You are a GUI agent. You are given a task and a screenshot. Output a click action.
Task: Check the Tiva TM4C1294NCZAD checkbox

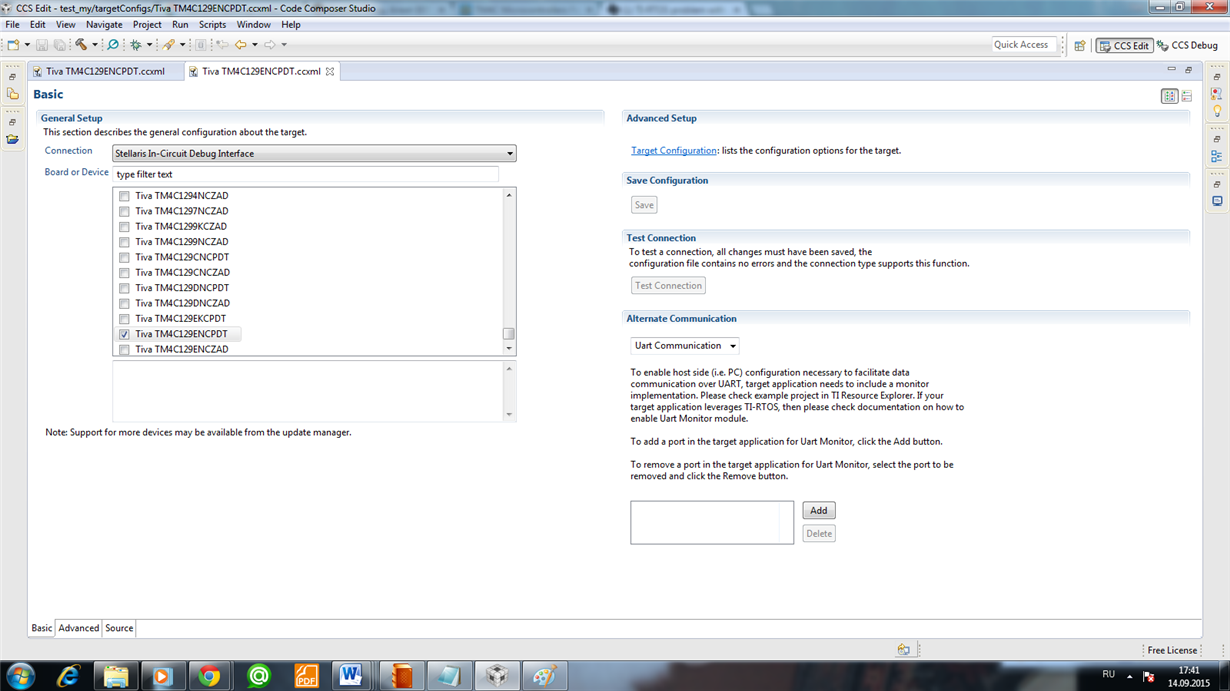click(x=124, y=197)
